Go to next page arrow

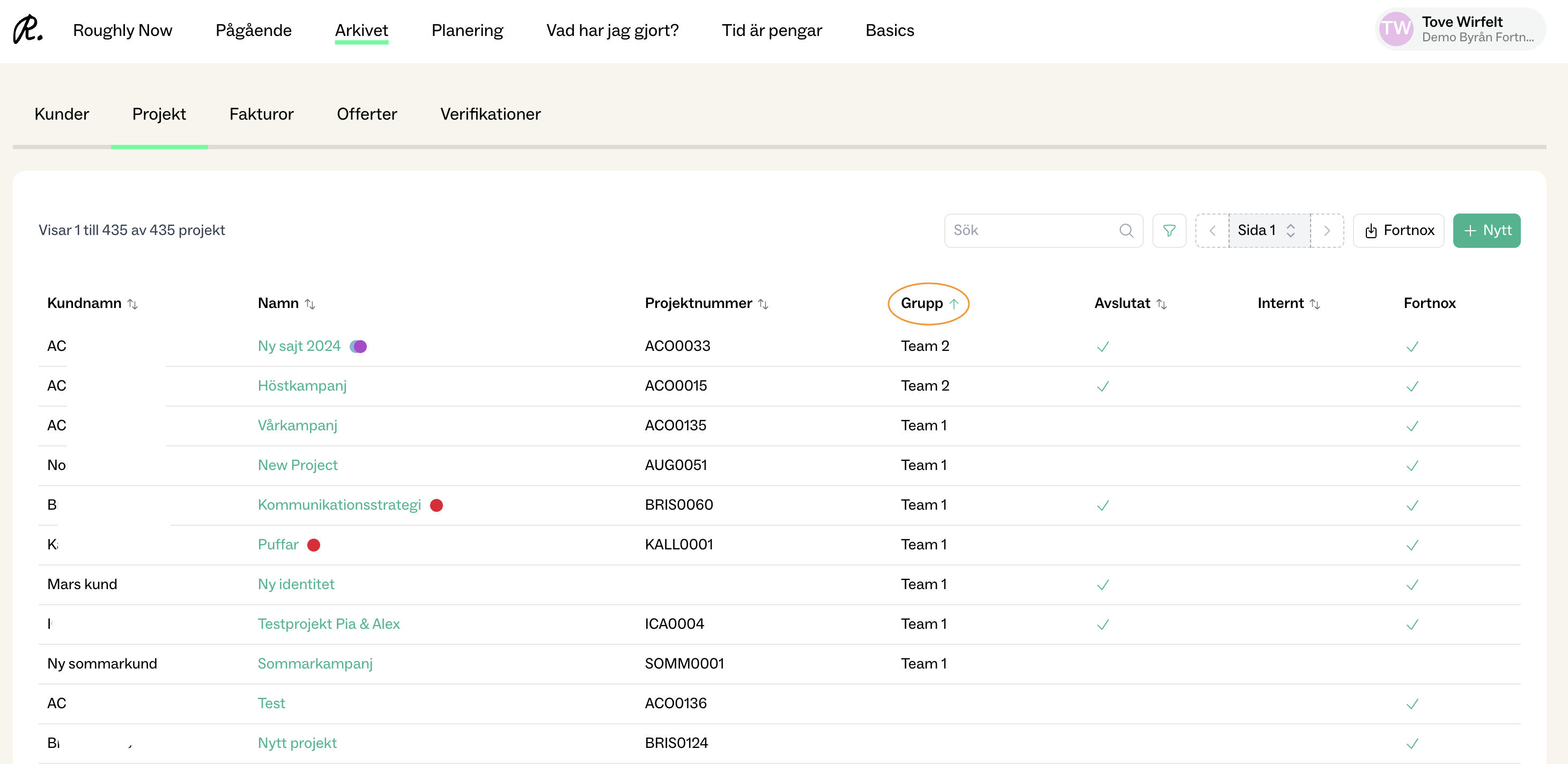tap(1326, 231)
